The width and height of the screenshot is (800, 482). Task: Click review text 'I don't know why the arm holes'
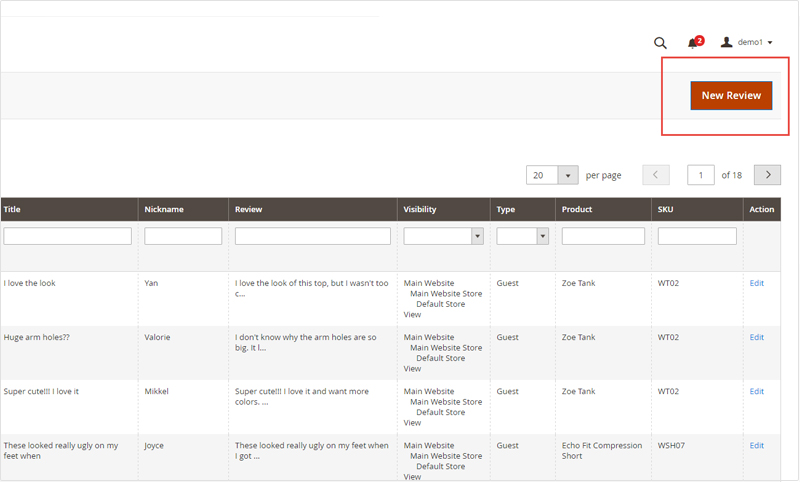point(306,342)
